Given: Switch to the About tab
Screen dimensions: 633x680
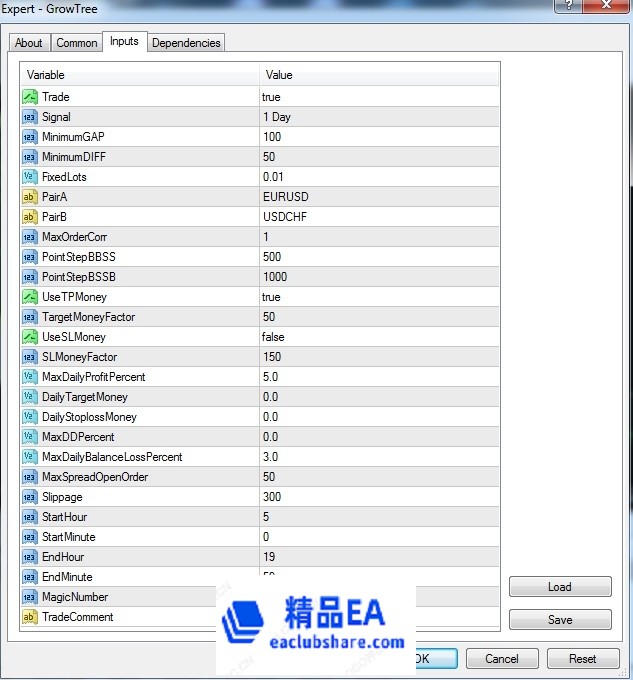Looking at the screenshot, I should click(x=29, y=43).
